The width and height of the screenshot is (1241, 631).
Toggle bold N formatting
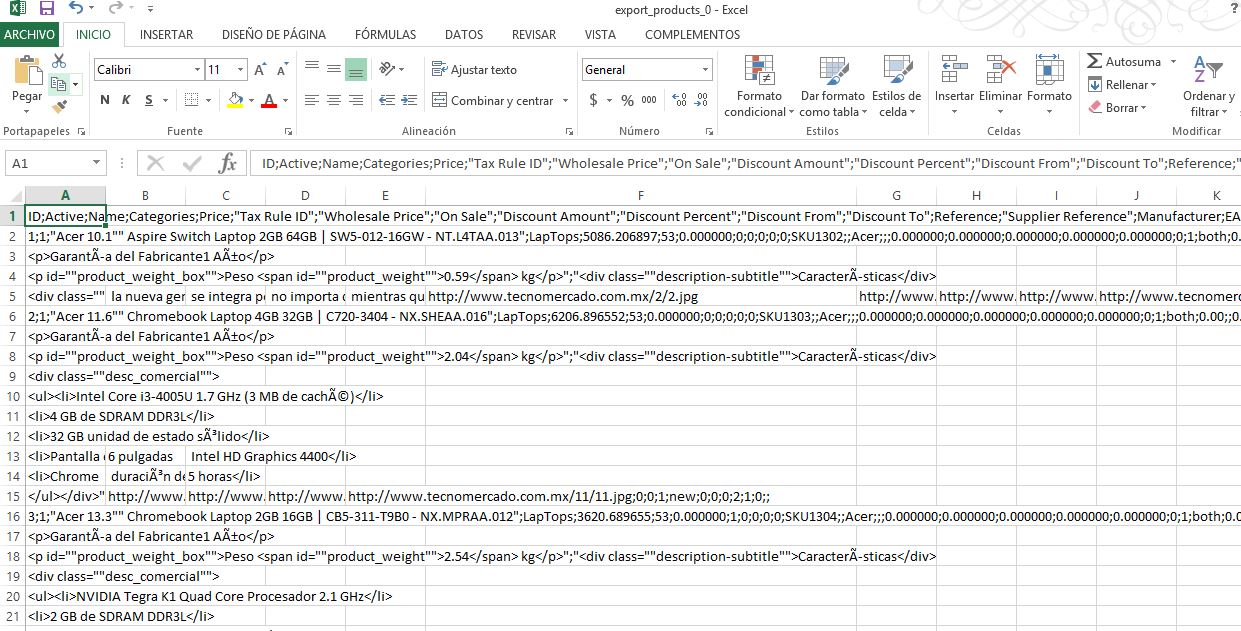coord(105,100)
